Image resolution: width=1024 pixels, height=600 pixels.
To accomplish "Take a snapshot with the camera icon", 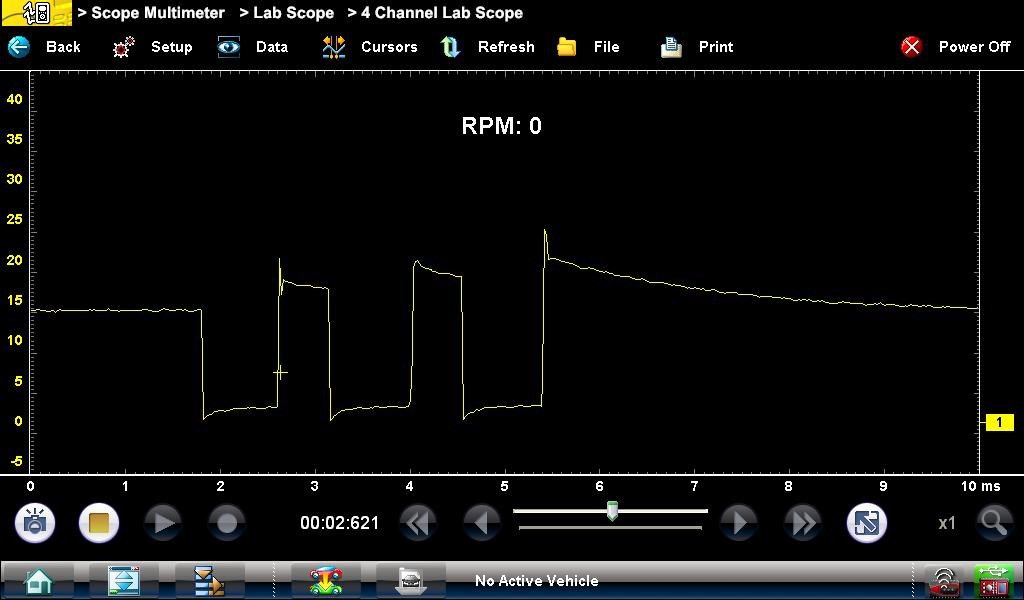I will 35,523.
